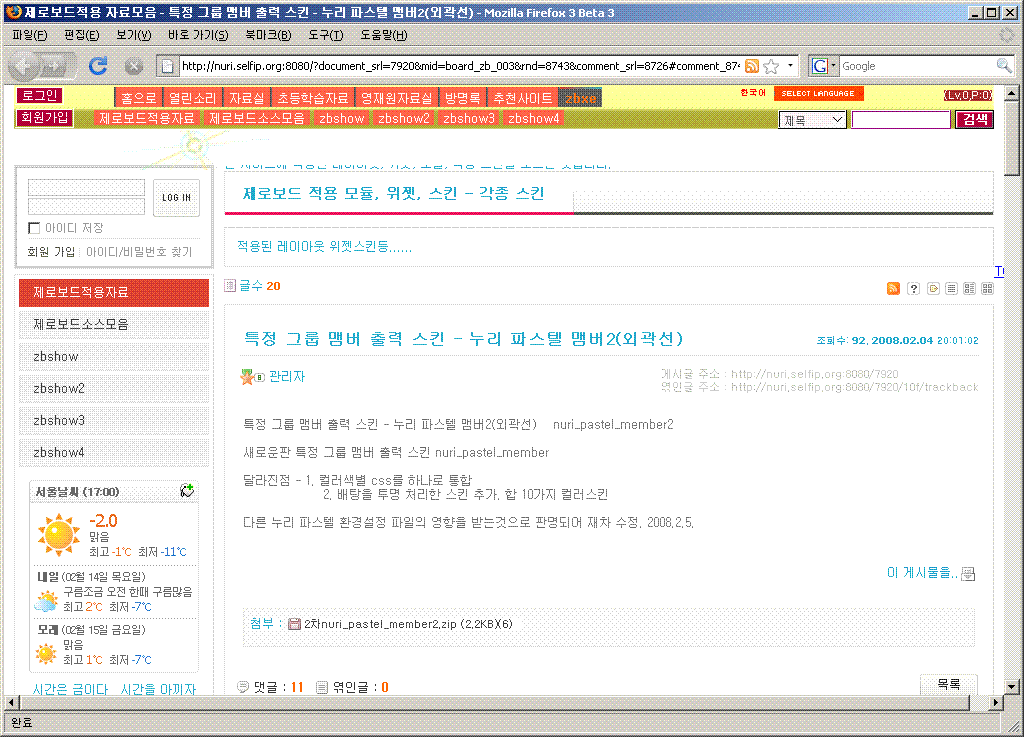Click the page identity icon beside the URL

pos(167,66)
